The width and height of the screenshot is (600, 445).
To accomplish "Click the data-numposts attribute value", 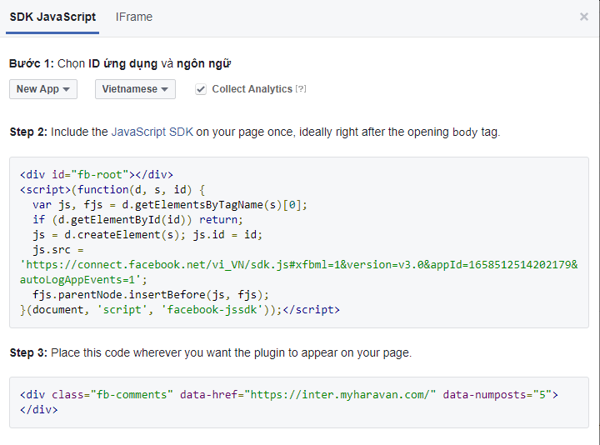I will point(543,396).
